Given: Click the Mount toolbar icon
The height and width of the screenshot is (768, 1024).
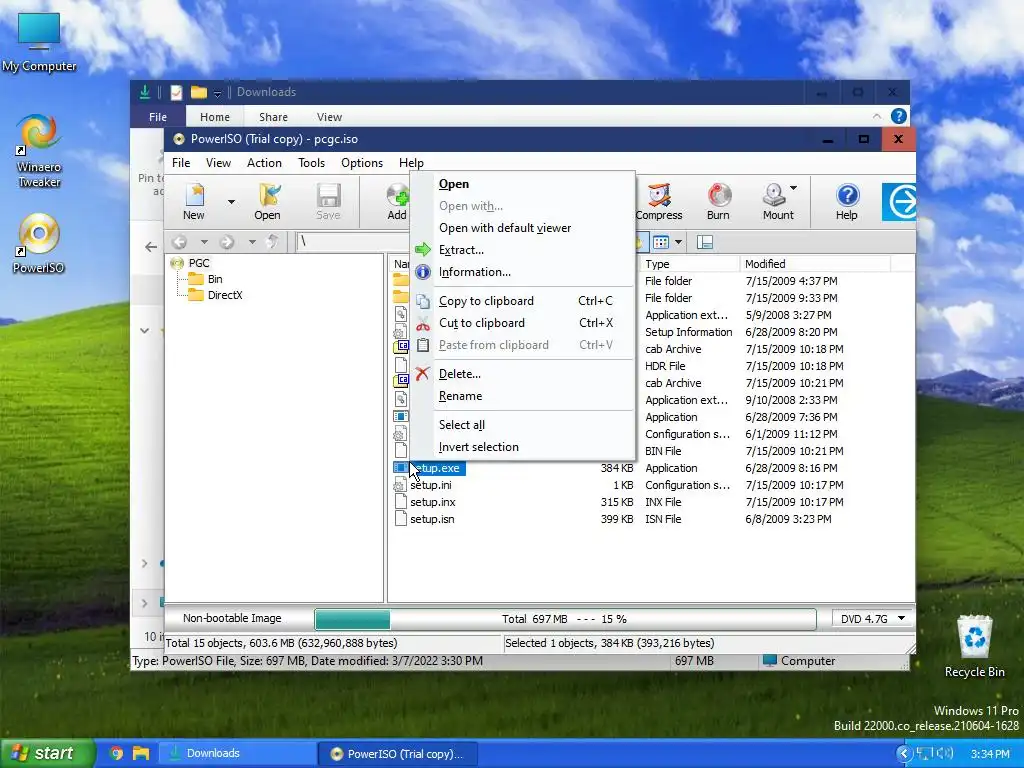Looking at the screenshot, I should coord(778,201).
